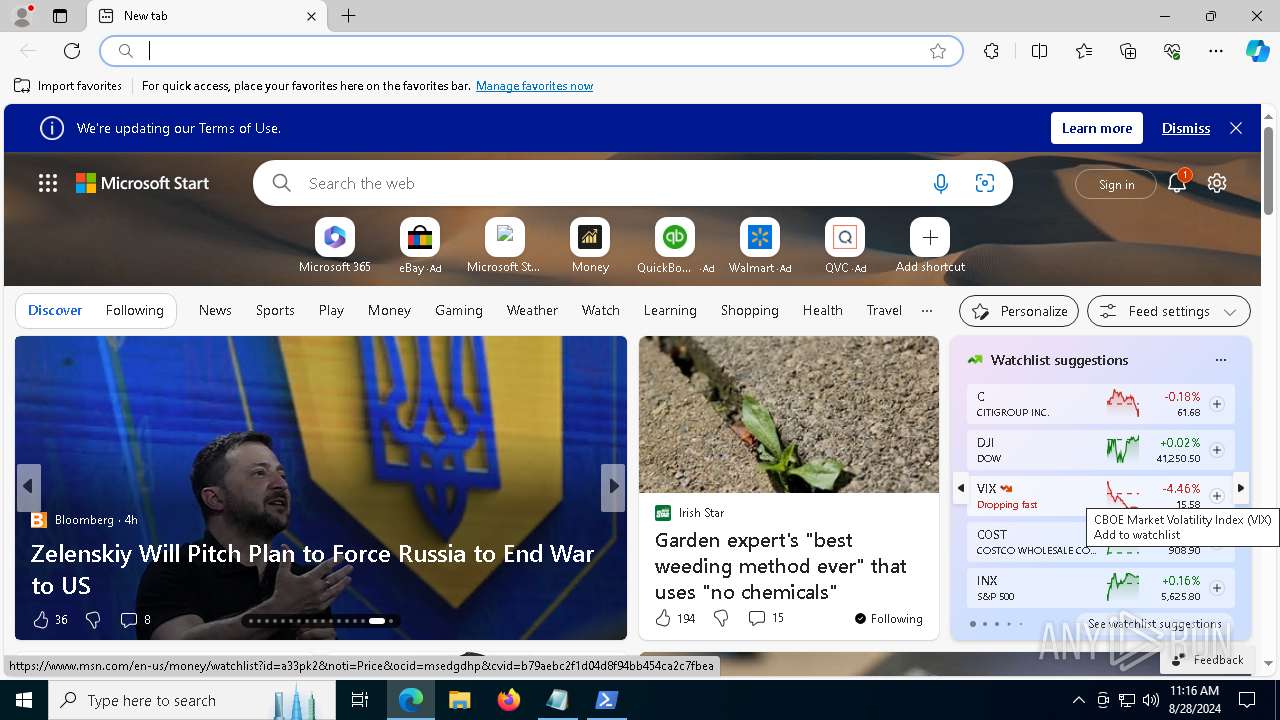Dislike the Garden expert article
1280x720 pixels.
point(721,618)
